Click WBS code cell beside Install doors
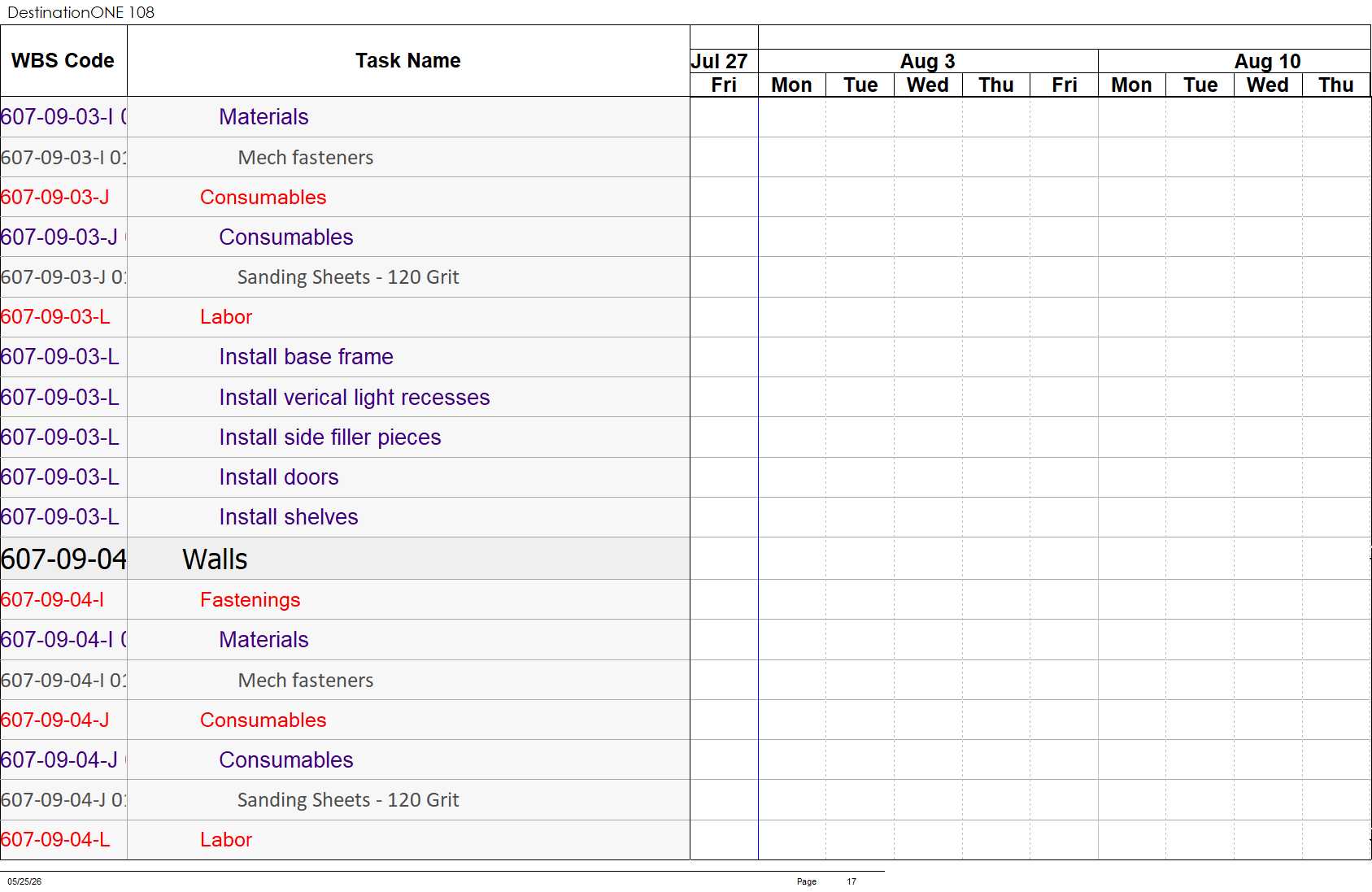The image size is (1372, 892). [x=63, y=476]
